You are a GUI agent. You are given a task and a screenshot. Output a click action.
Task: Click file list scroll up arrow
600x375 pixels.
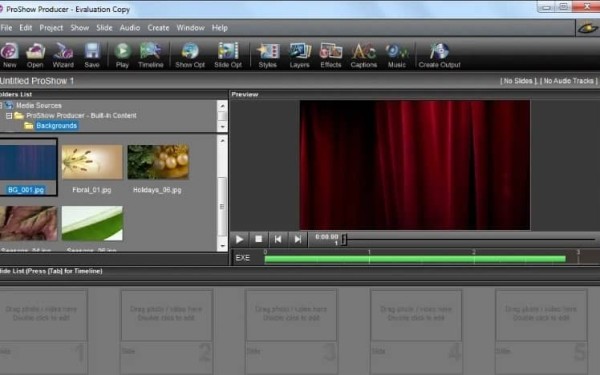click(x=222, y=141)
